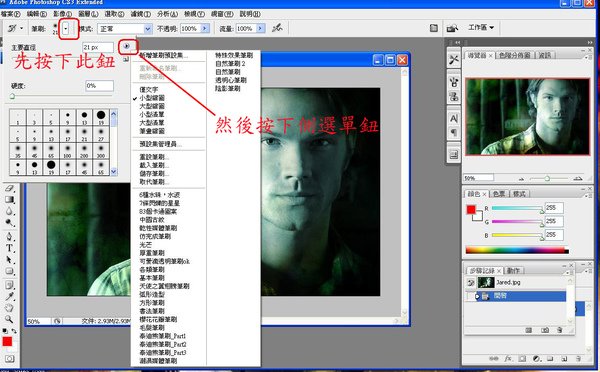The width and height of the screenshot is (600, 372).
Task: Select the Blur drop tool in toolbox
Action: 10,211
